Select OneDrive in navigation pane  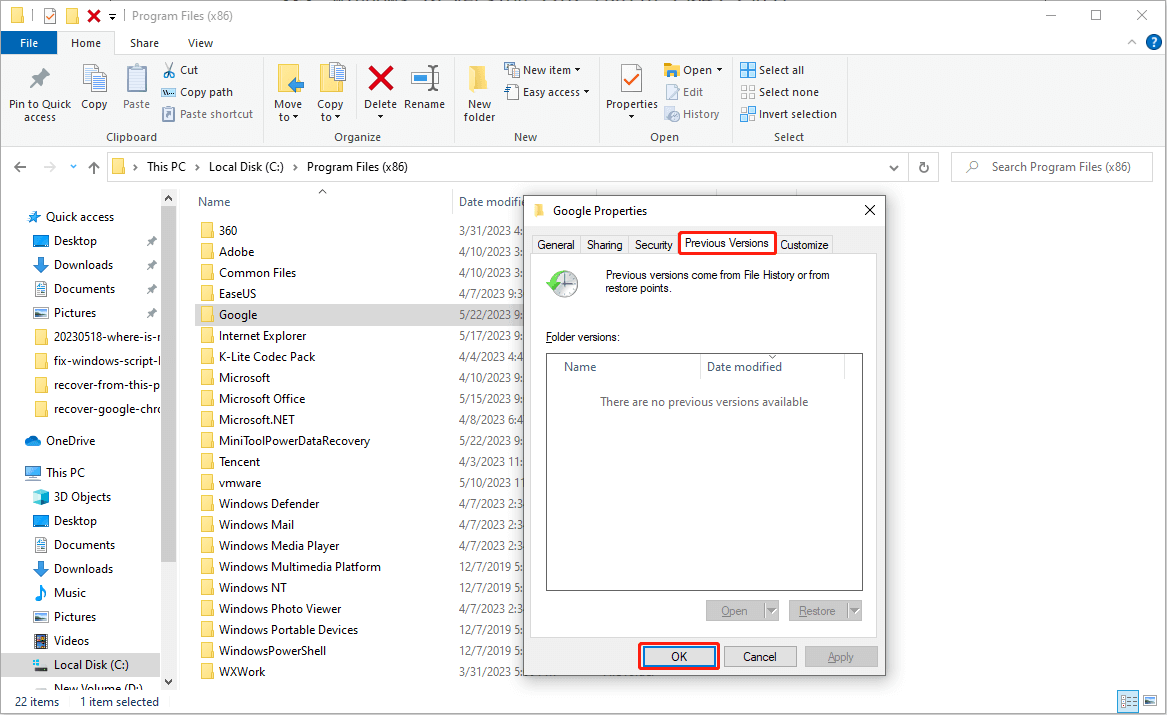[x=70, y=441]
